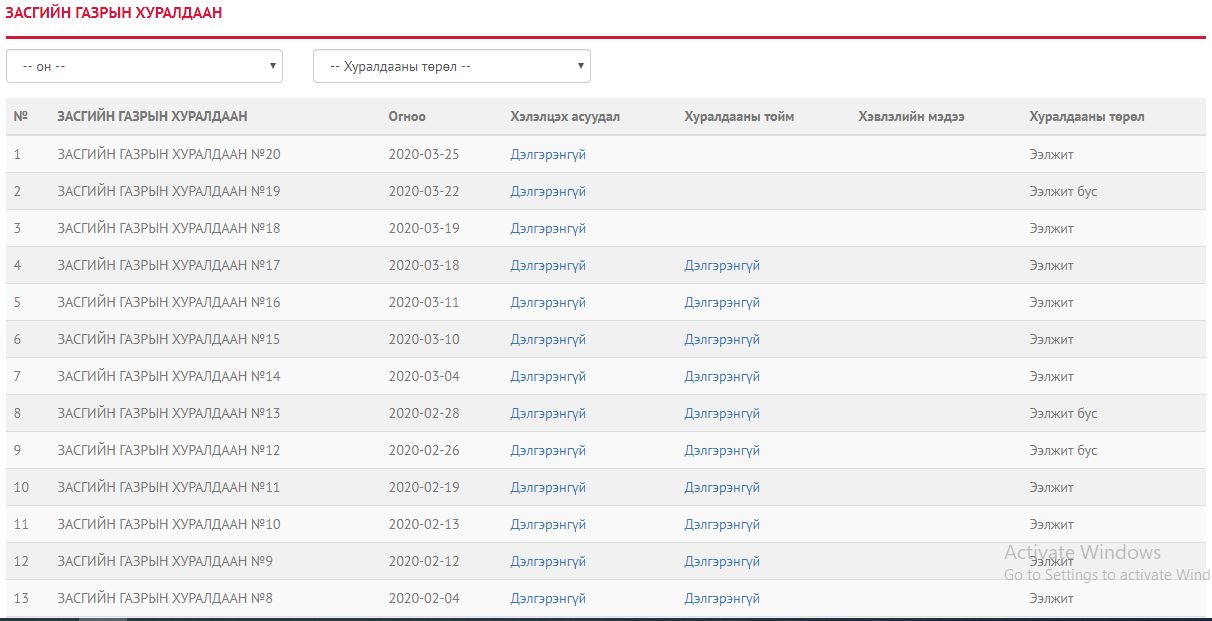Open Хуралдааны тойм link for meeting №14
This screenshot has height=621, width=1212.
(x=722, y=377)
